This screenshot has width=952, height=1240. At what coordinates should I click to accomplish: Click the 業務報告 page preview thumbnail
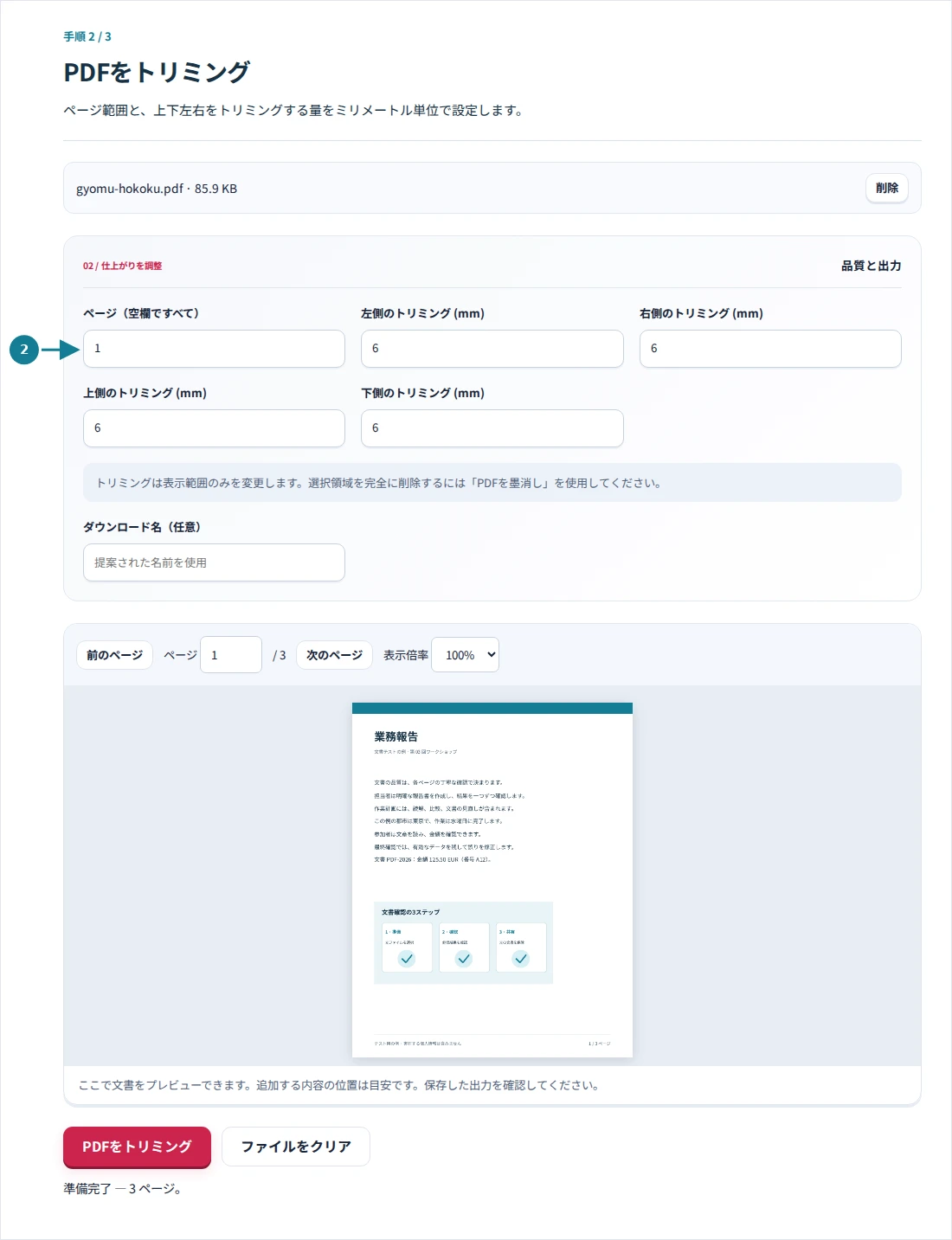coord(492,880)
